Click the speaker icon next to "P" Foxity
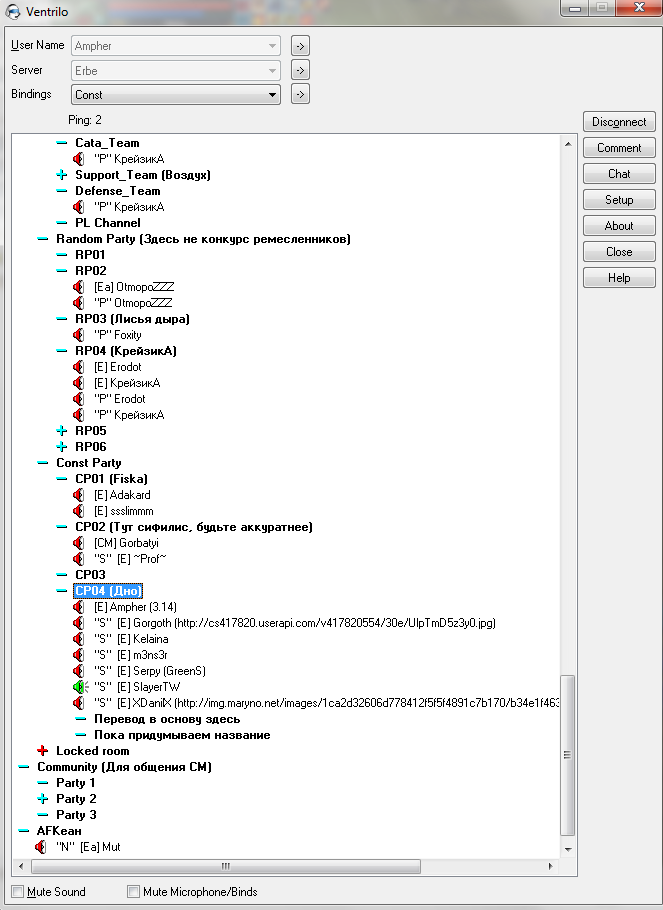Image resolution: width=663 pixels, height=910 pixels. pos(78,335)
